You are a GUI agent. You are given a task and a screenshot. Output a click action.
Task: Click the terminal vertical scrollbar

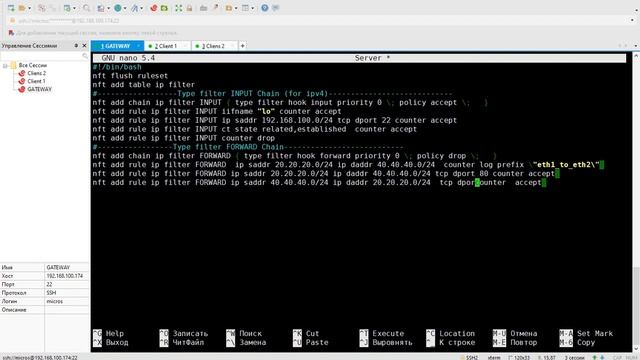[x=636, y=202]
